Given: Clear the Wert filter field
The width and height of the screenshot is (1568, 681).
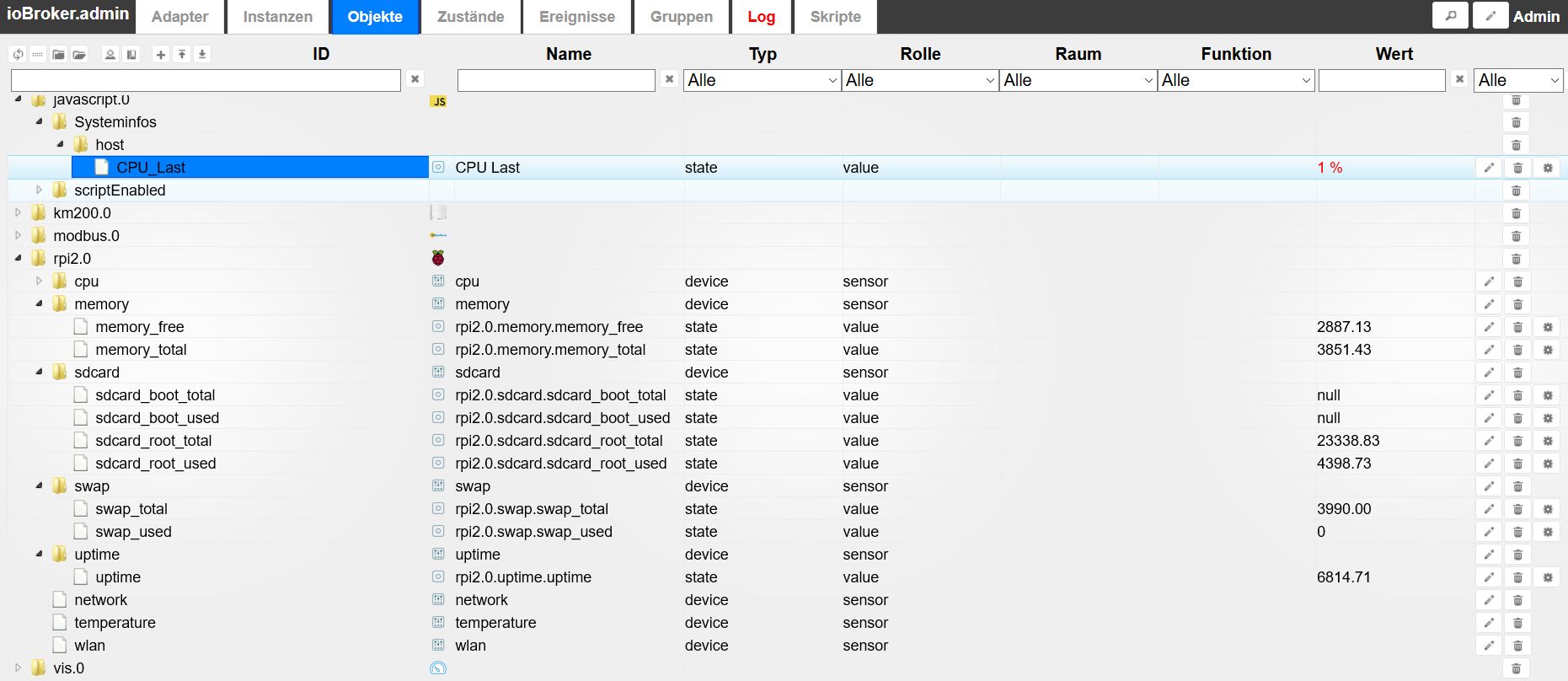Looking at the screenshot, I should pyautogui.click(x=1459, y=79).
